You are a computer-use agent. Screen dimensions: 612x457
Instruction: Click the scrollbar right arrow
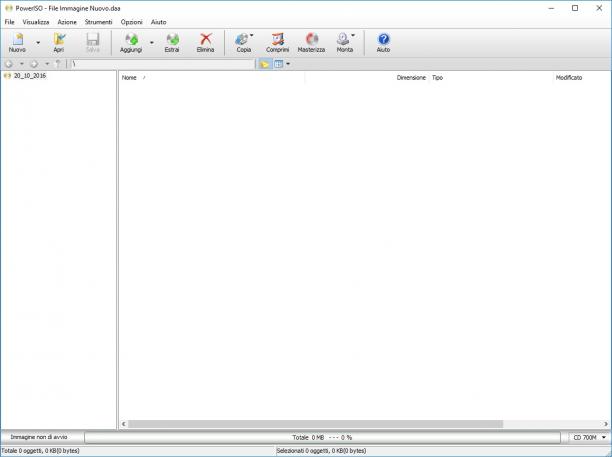(606, 424)
